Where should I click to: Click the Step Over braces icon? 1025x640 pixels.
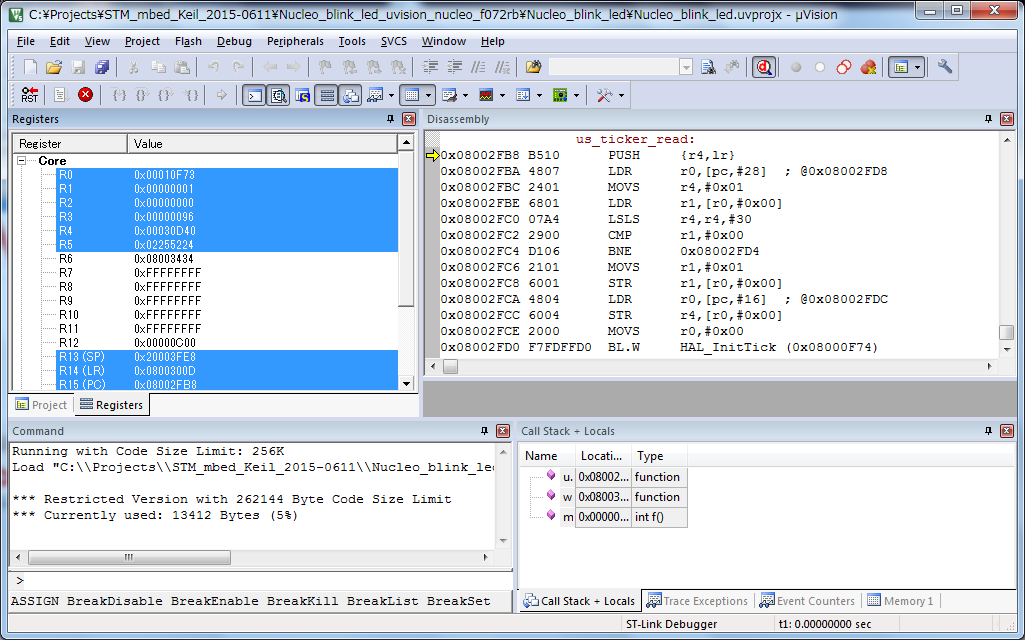[142, 95]
